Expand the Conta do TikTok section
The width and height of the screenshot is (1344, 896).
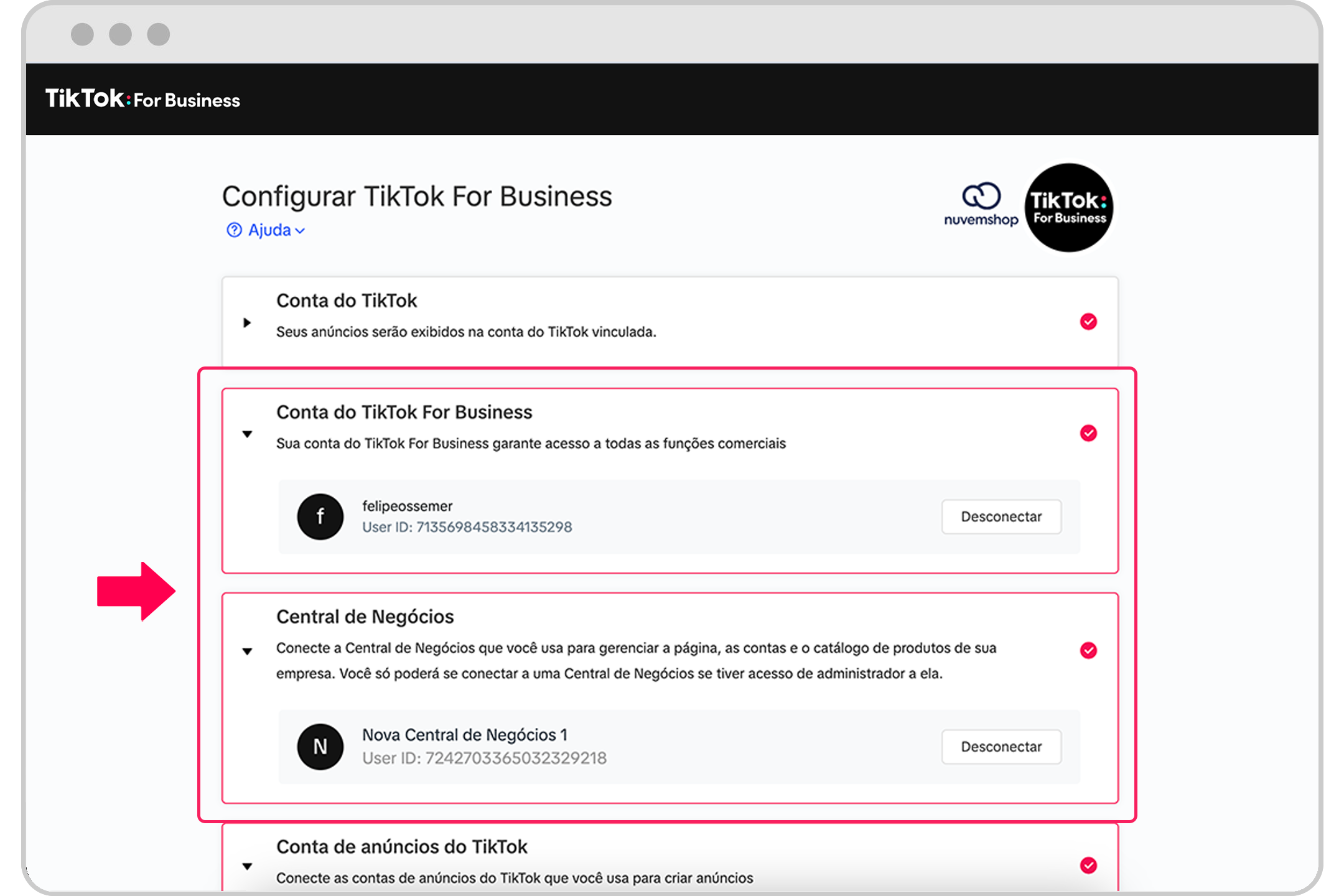[x=247, y=322]
